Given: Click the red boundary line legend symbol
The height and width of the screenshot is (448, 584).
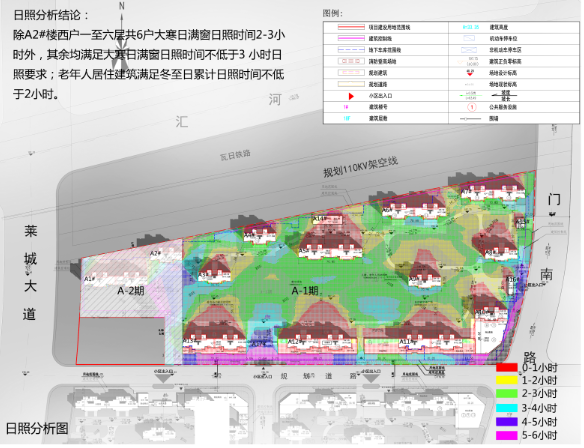Looking at the screenshot, I should (x=351, y=27).
